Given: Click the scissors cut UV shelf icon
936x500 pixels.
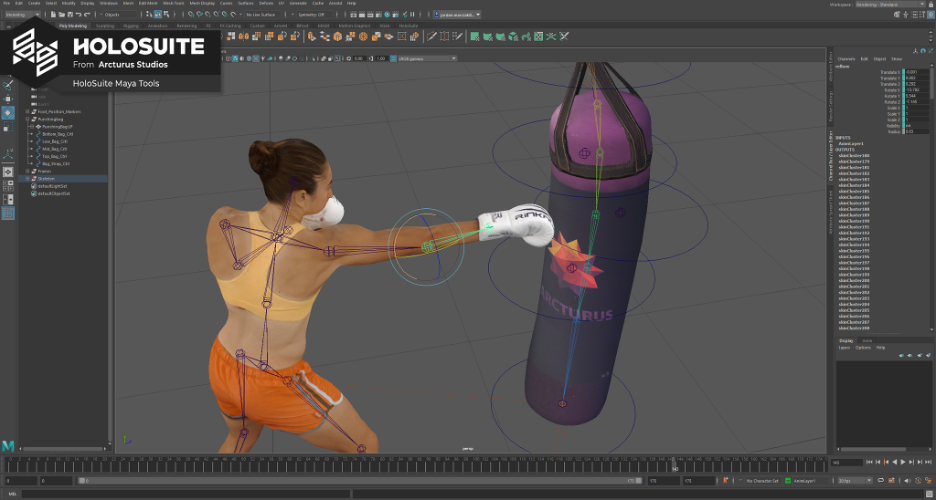Looking at the screenshot, I should (565, 36).
